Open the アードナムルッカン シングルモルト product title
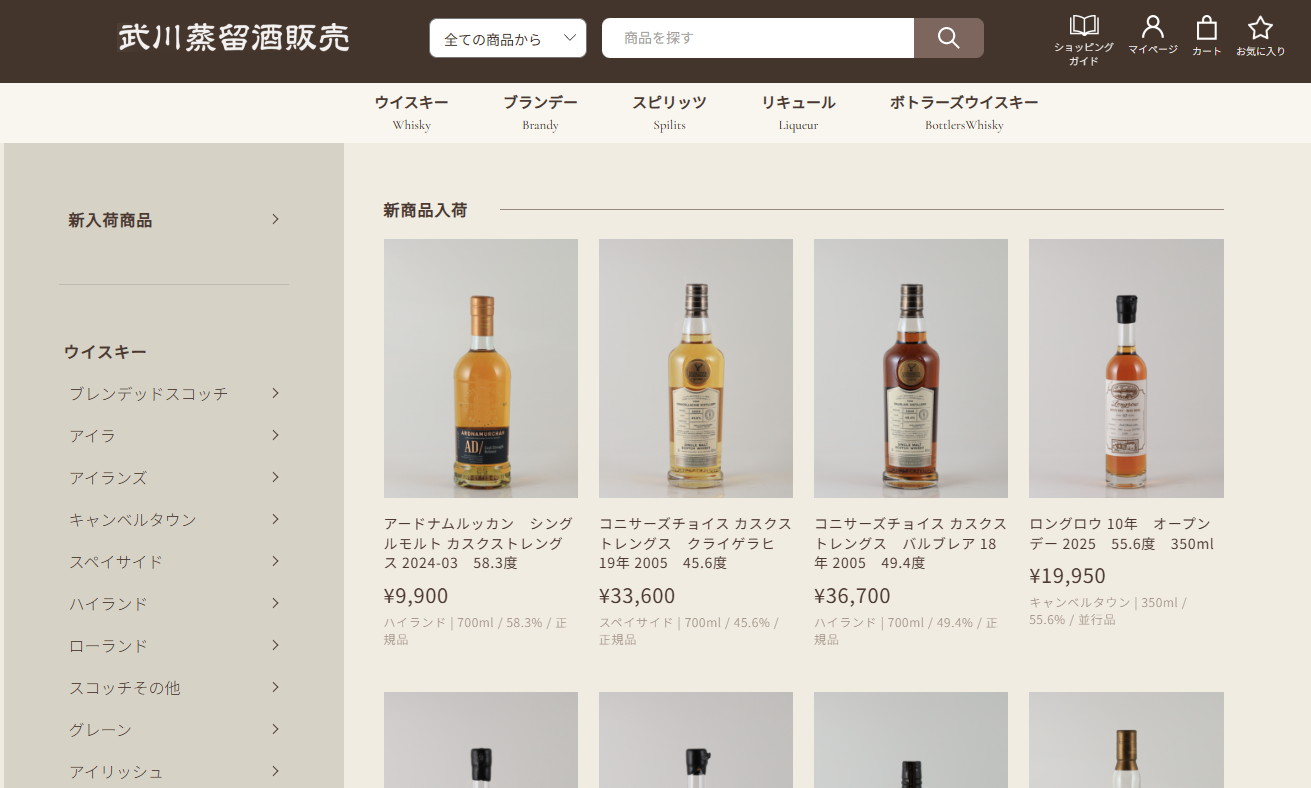This screenshot has width=1311, height=788. 480,543
